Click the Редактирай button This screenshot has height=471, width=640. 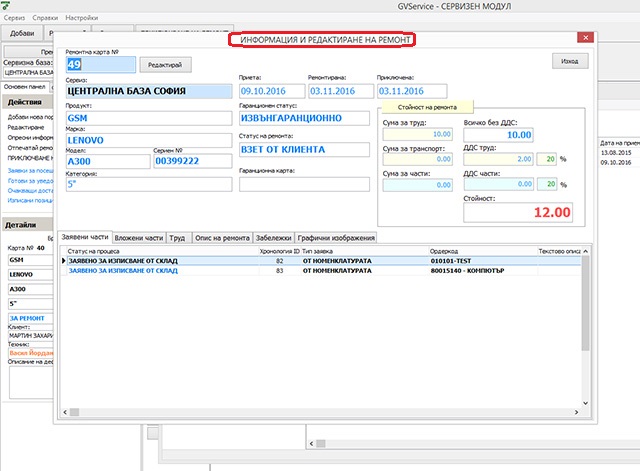click(x=165, y=65)
